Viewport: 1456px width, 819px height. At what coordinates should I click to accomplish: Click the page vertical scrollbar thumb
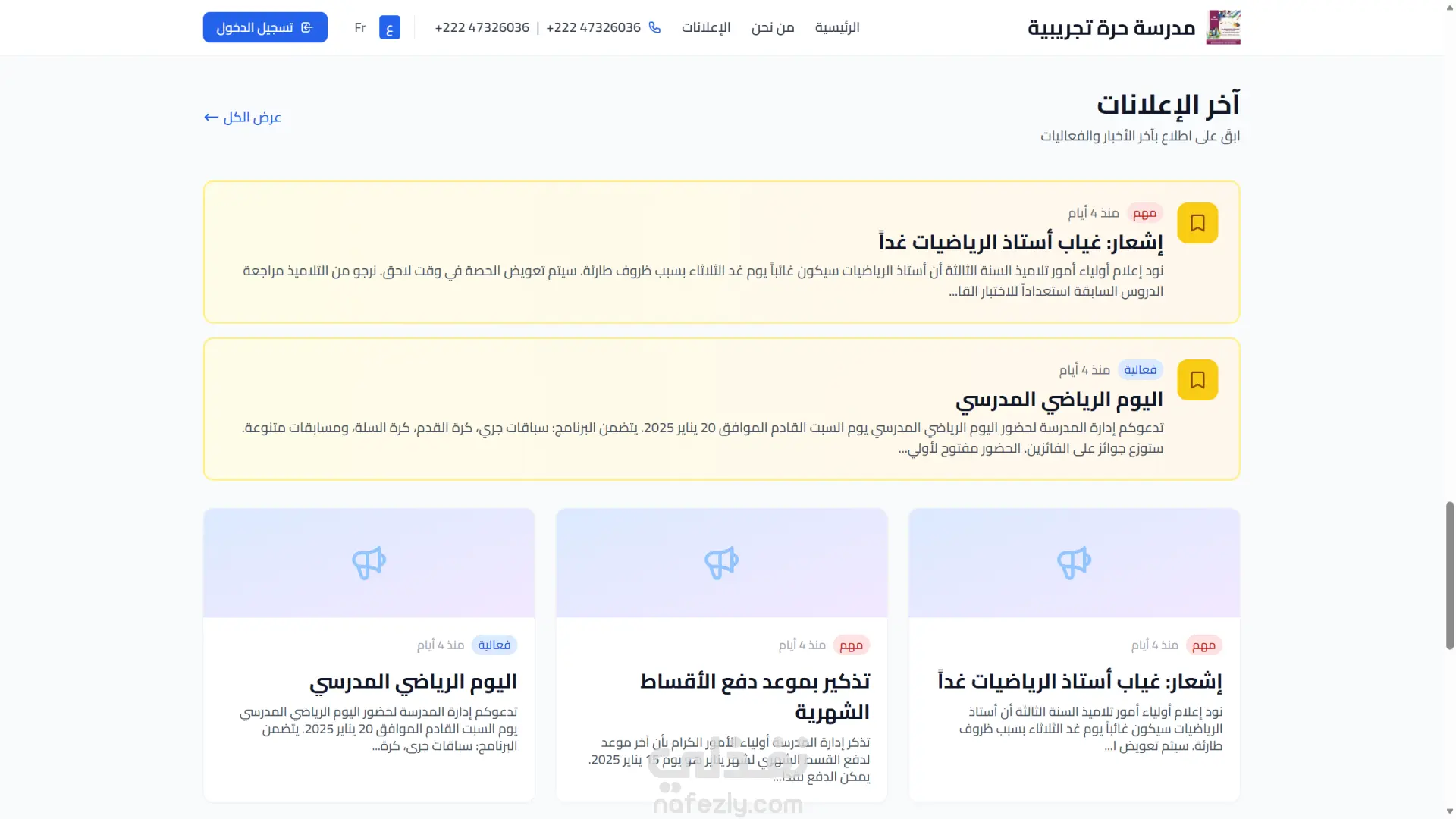point(1449,575)
